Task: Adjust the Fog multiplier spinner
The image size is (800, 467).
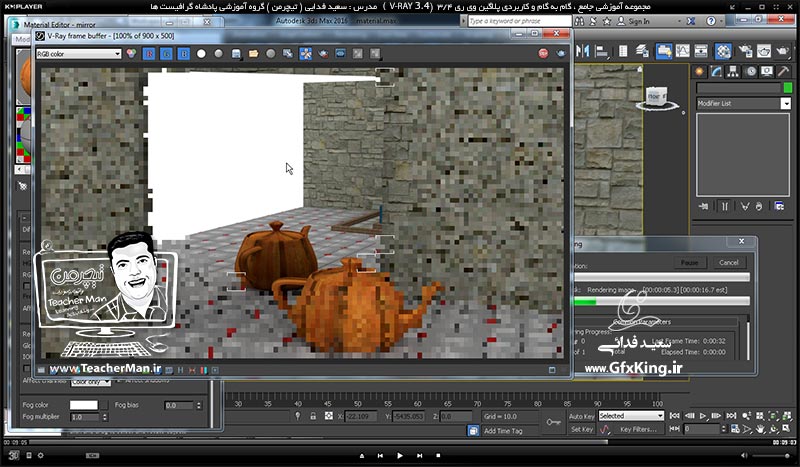Action: [105, 417]
